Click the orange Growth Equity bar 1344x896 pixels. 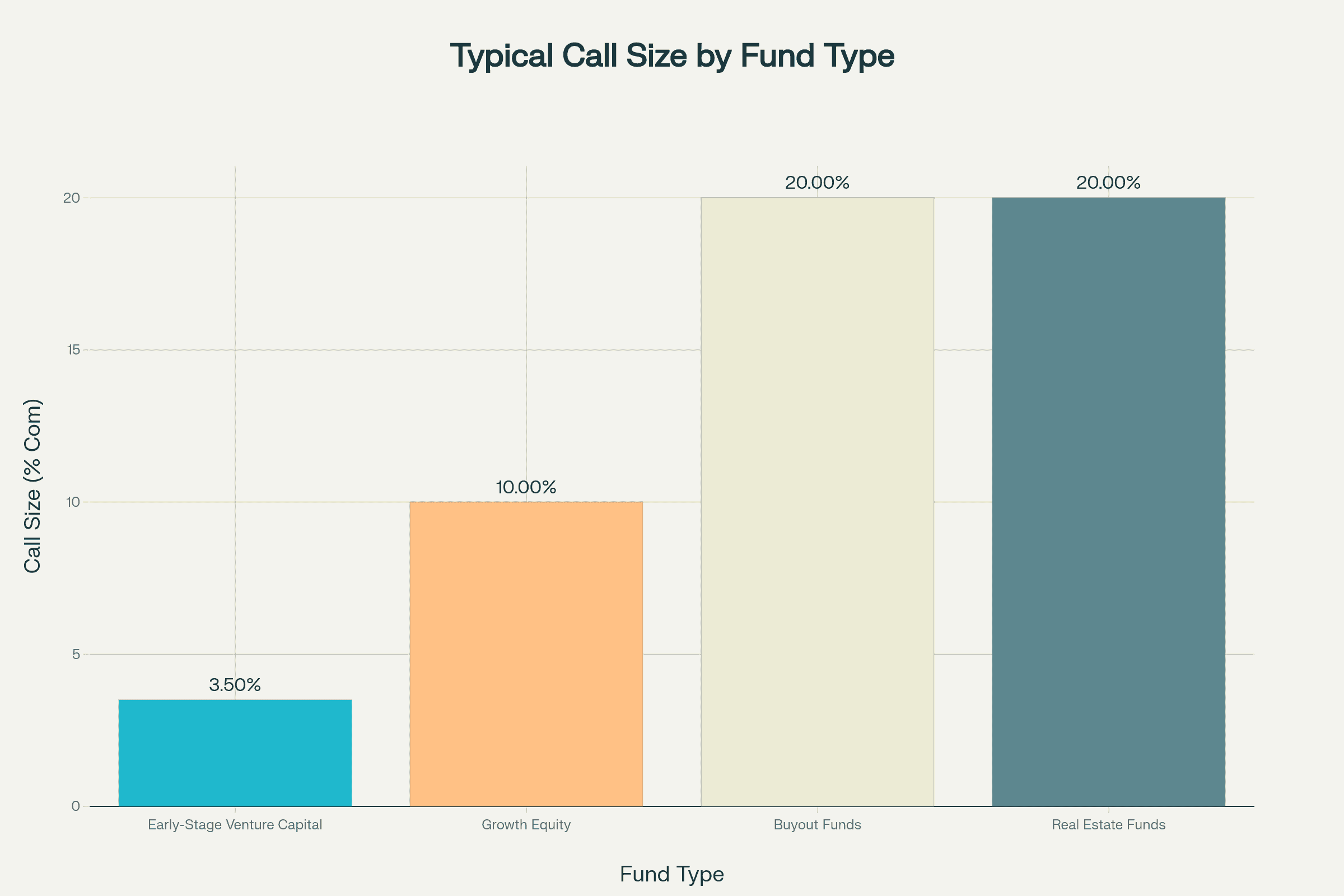tap(526, 654)
